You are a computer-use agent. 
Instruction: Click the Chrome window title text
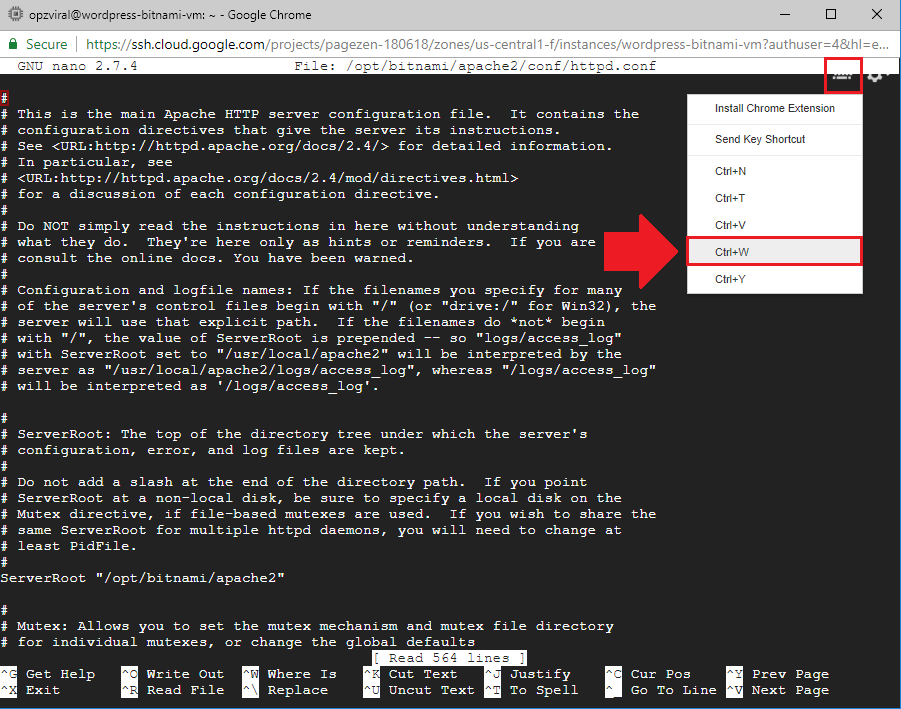click(170, 15)
